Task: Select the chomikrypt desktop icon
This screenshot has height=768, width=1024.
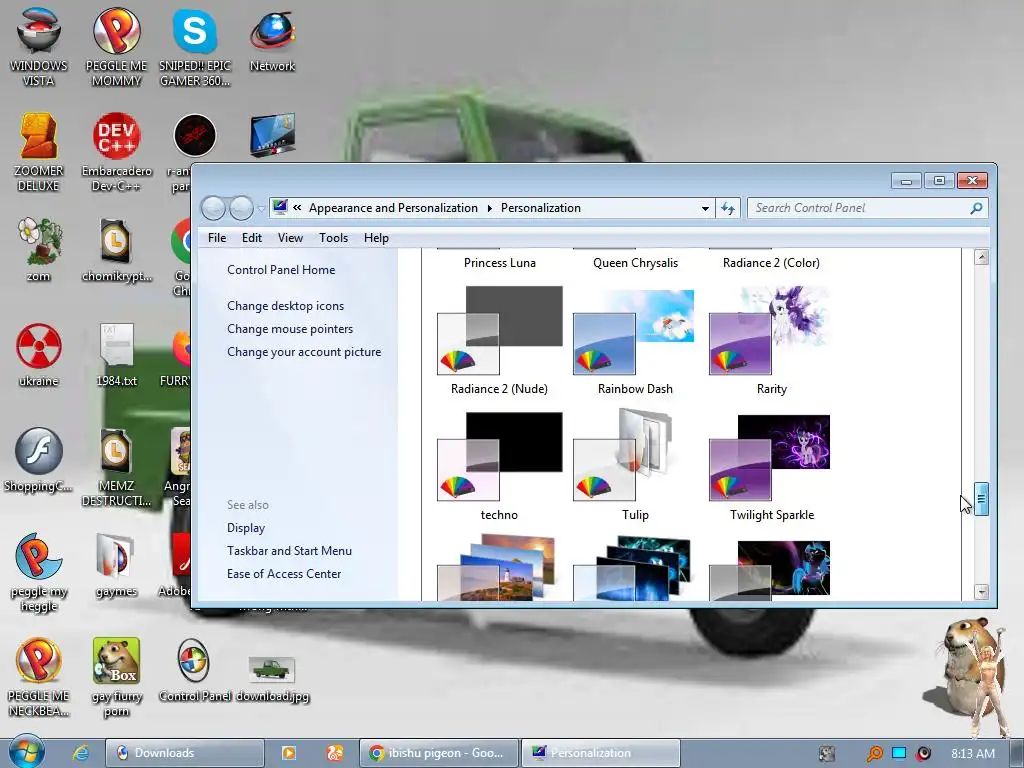Action: [116, 249]
